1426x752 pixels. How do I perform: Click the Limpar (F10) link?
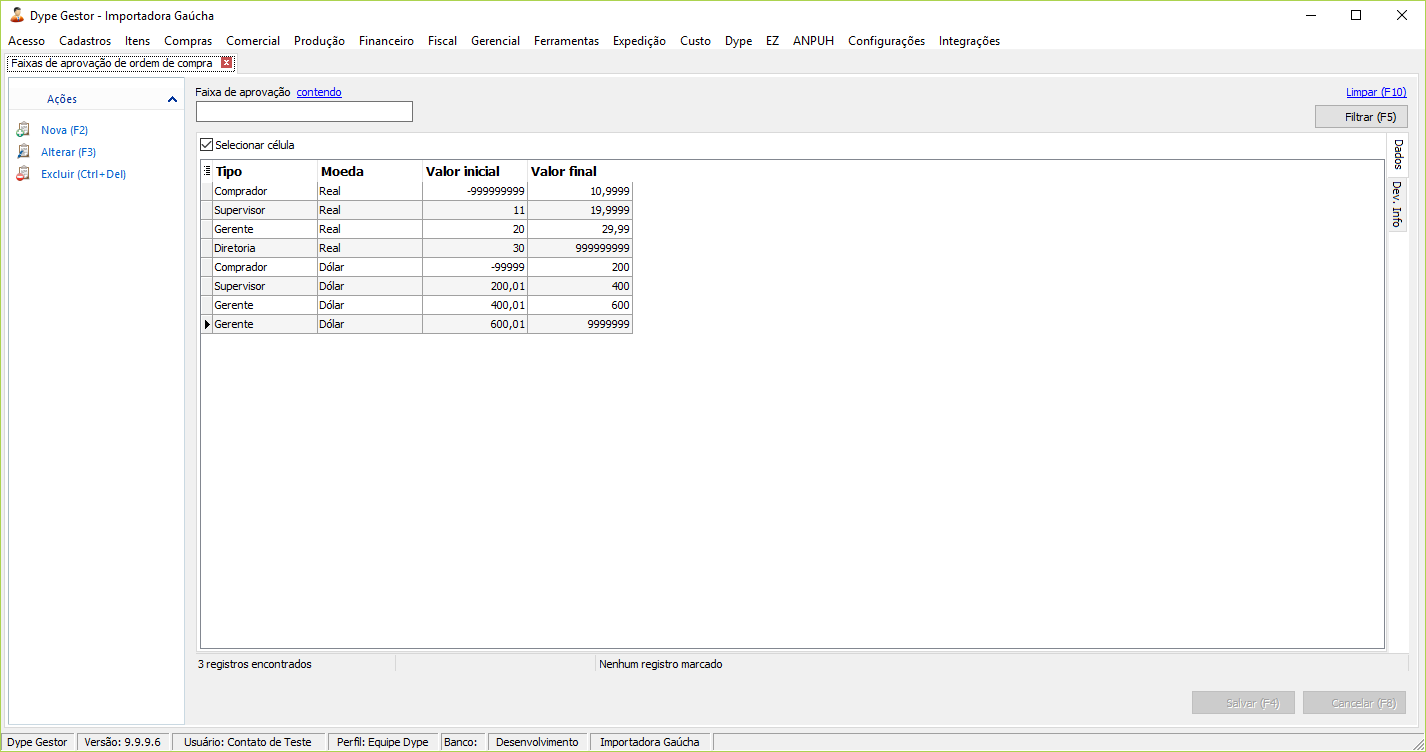click(1376, 92)
